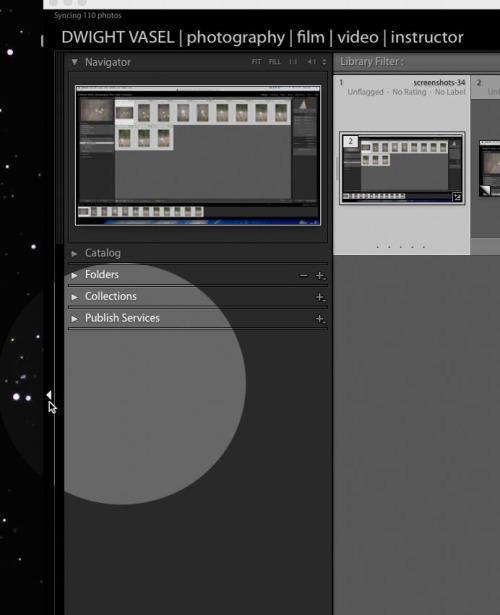This screenshot has height=615, width=500.
Task: Click the stack count badge 2 on the thumbnail
Action: (x=350, y=141)
